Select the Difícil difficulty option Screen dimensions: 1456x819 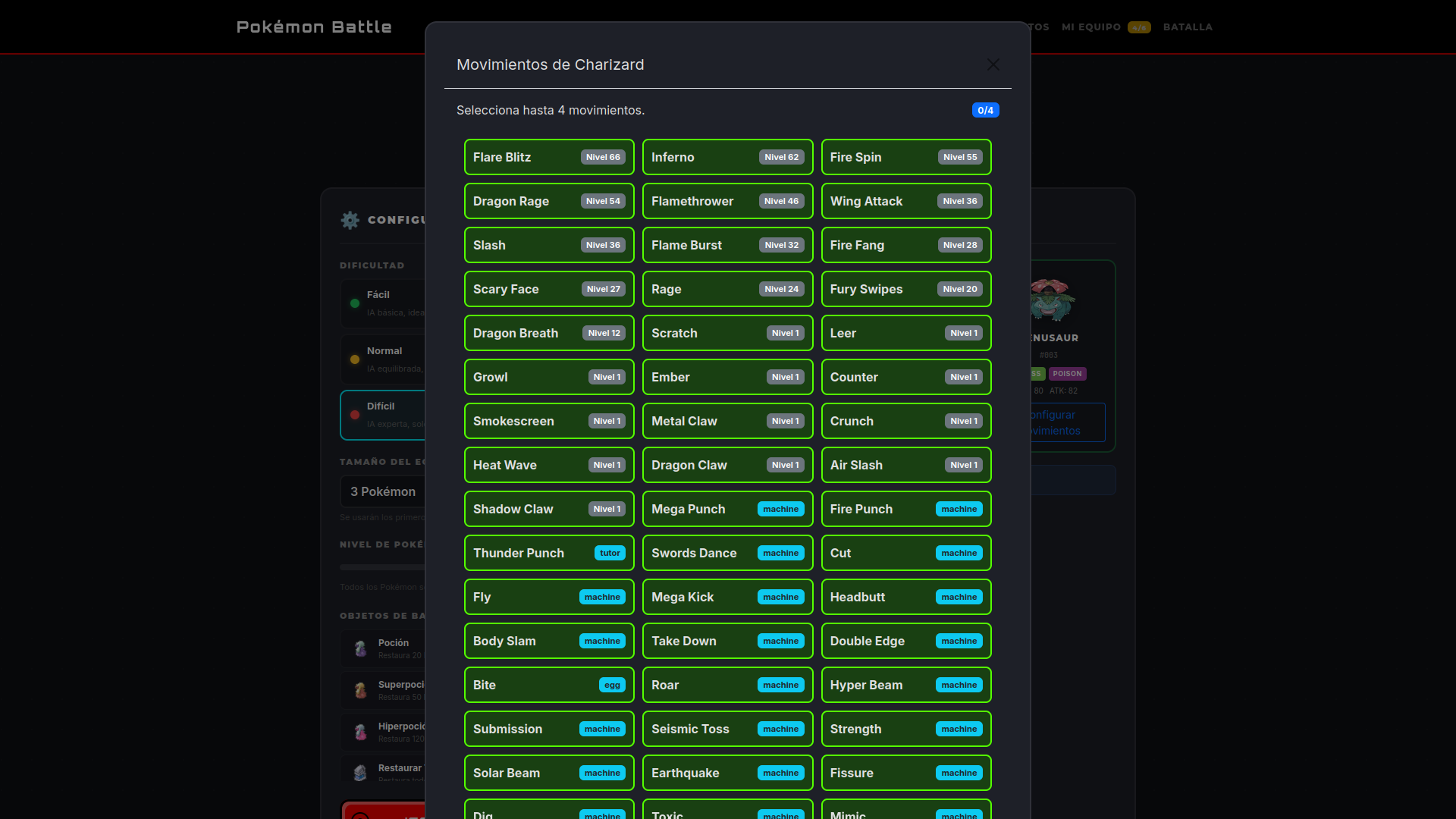[x=383, y=415]
